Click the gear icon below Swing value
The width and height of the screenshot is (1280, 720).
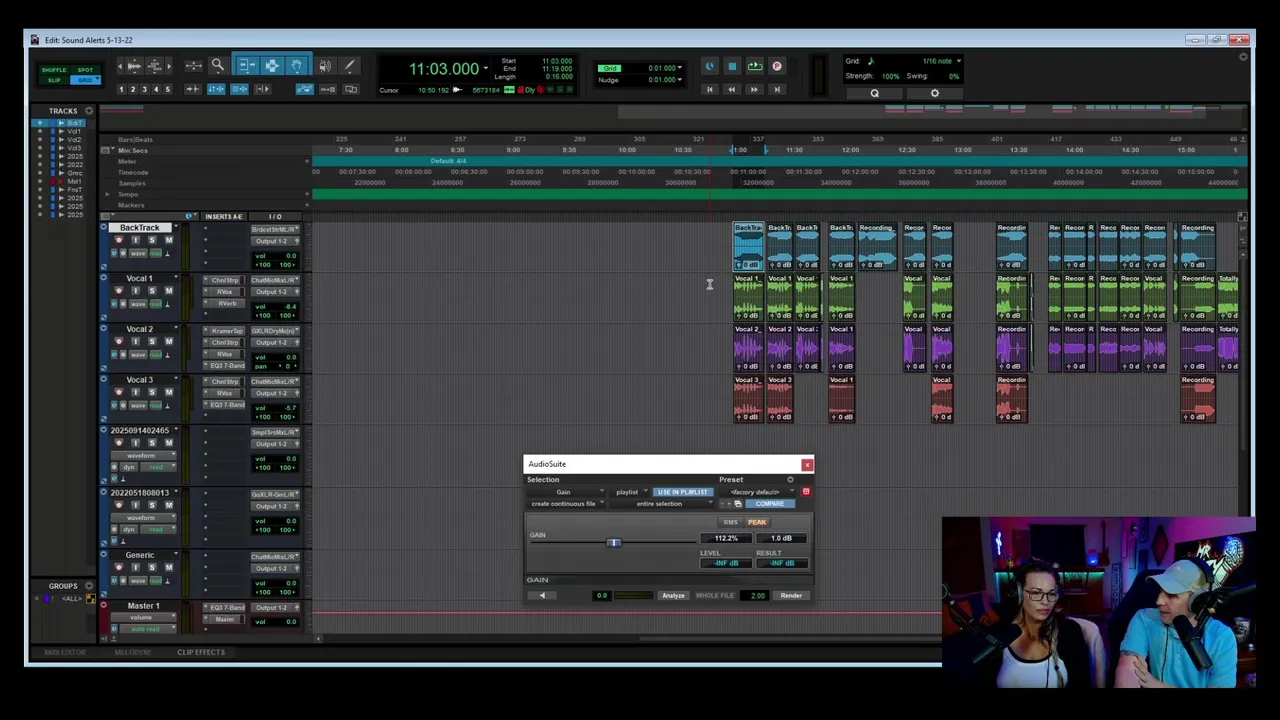coord(935,94)
